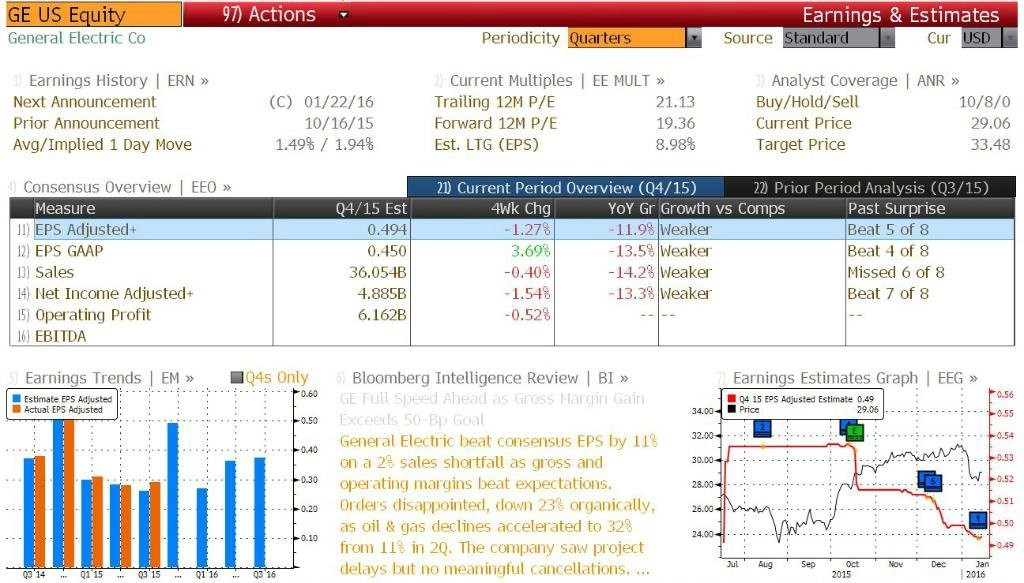This screenshot has height=583, width=1024.
Task: Click the green E earnings marker on the graph
Action: pyautogui.click(x=855, y=431)
